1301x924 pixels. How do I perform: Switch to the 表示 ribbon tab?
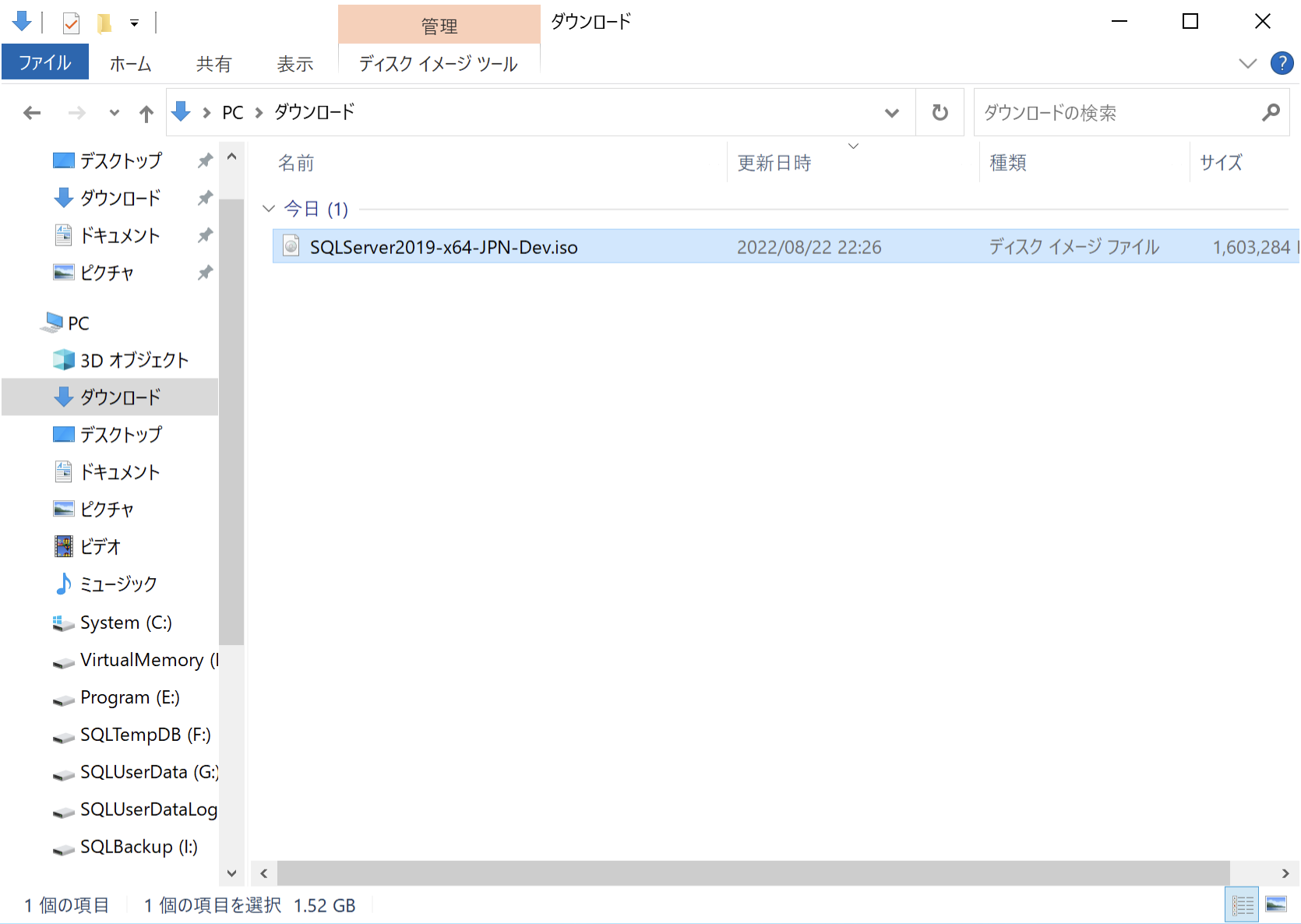click(294, 63)
